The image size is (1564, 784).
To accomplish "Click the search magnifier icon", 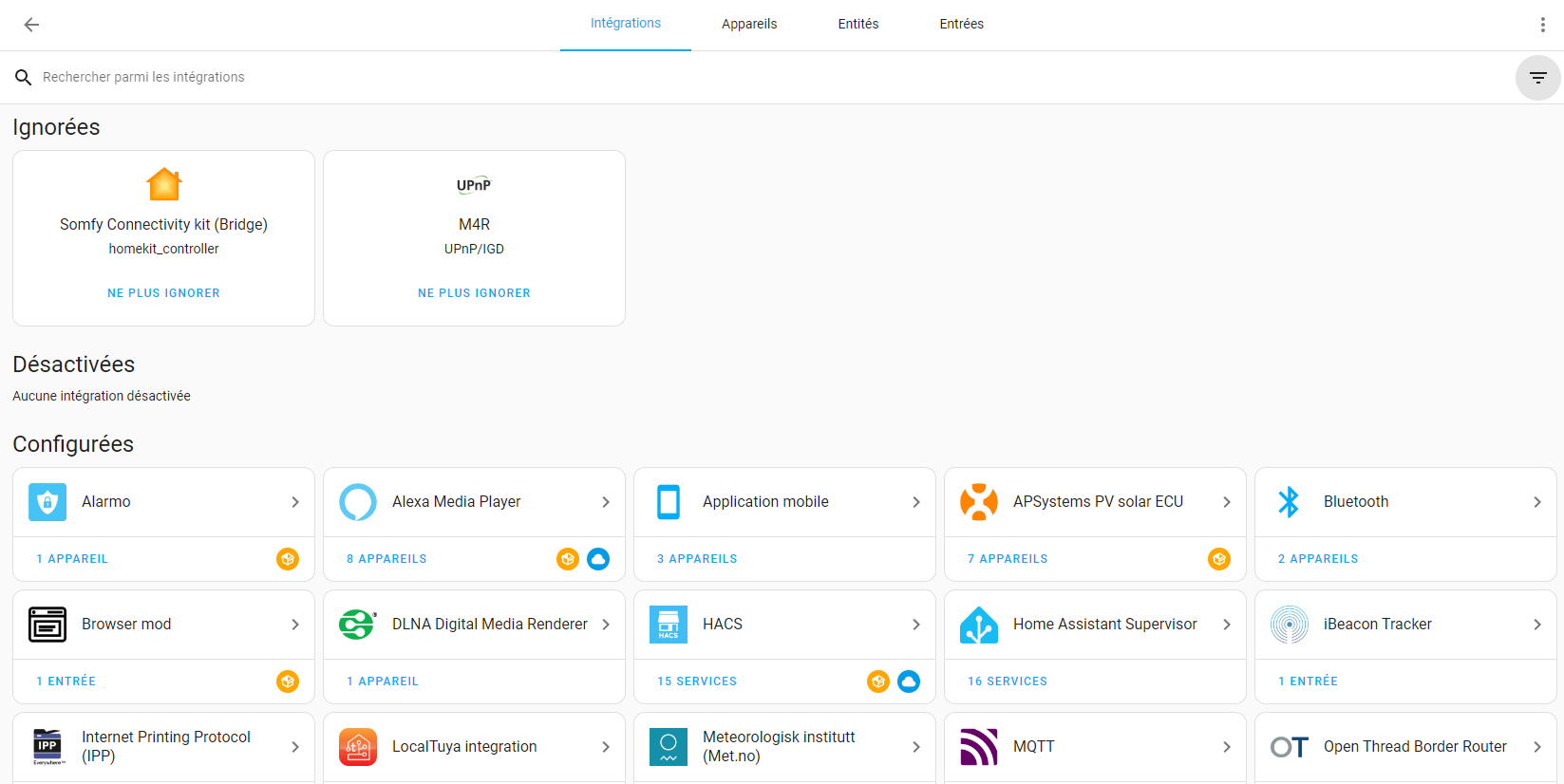I will tap(24, 77).
